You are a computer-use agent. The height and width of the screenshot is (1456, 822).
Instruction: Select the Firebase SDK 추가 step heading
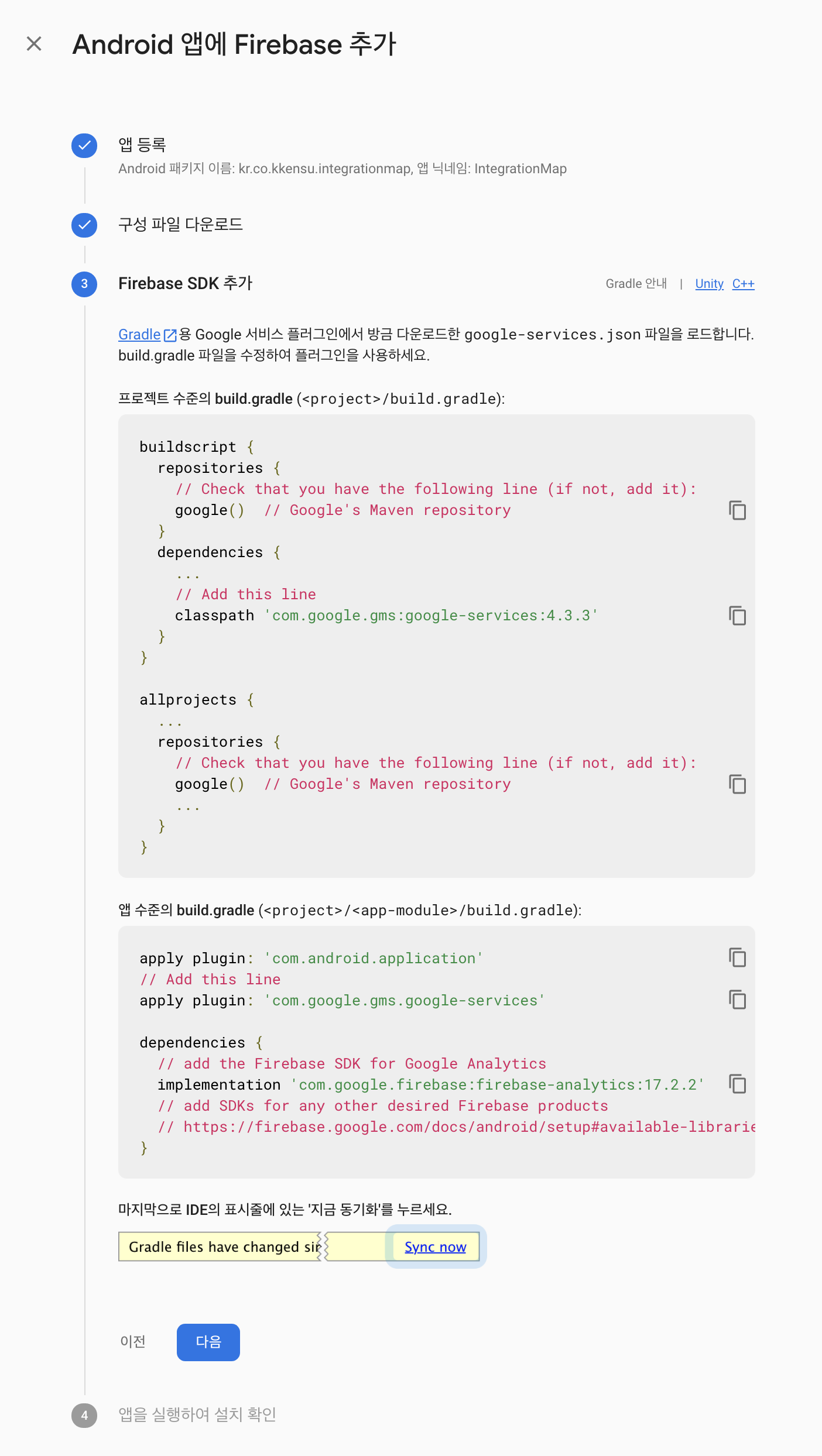(185, 284)
